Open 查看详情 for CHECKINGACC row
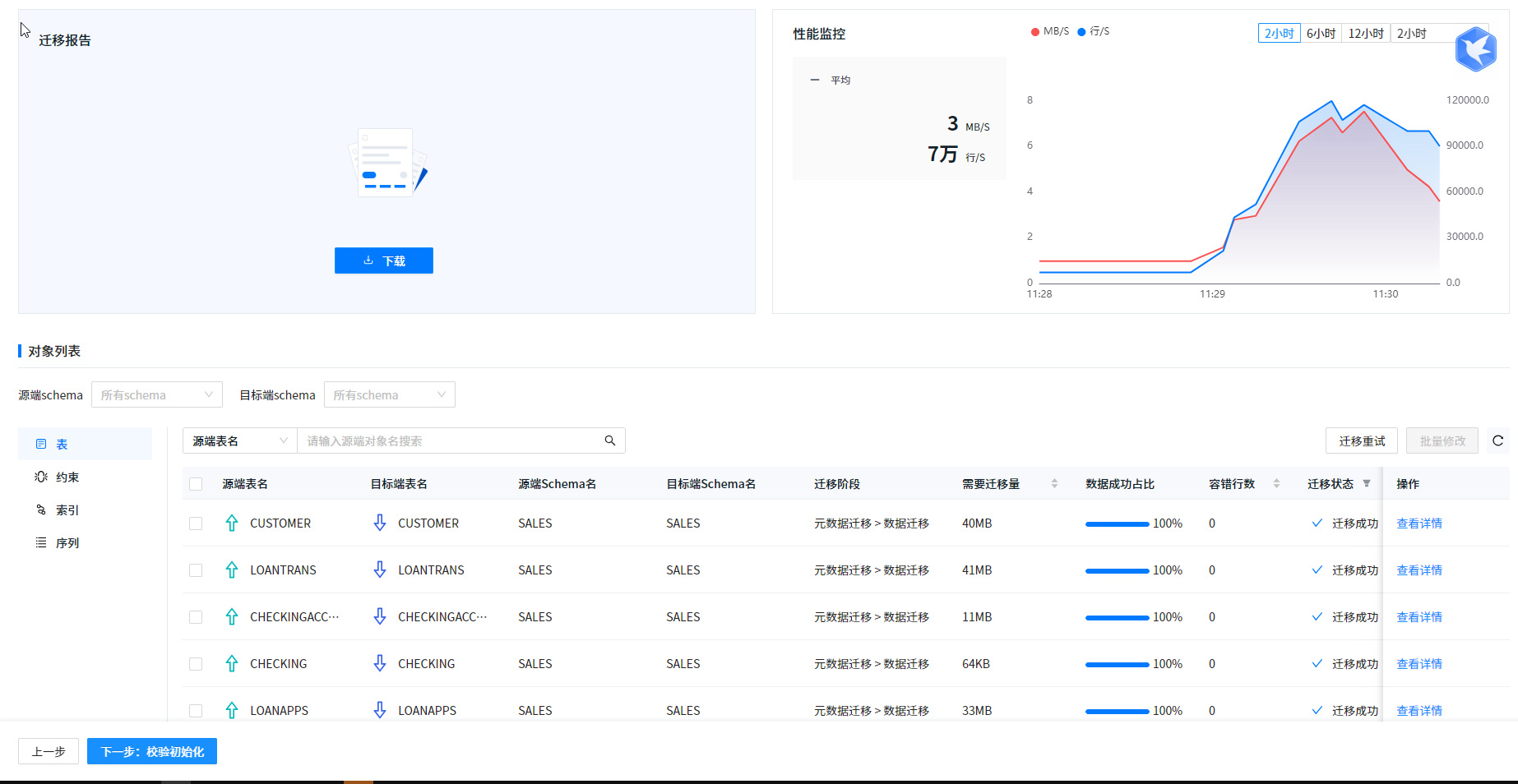Image resolution: width=1518 pixels, height=784 pixels. click(x=1419, y=617)
